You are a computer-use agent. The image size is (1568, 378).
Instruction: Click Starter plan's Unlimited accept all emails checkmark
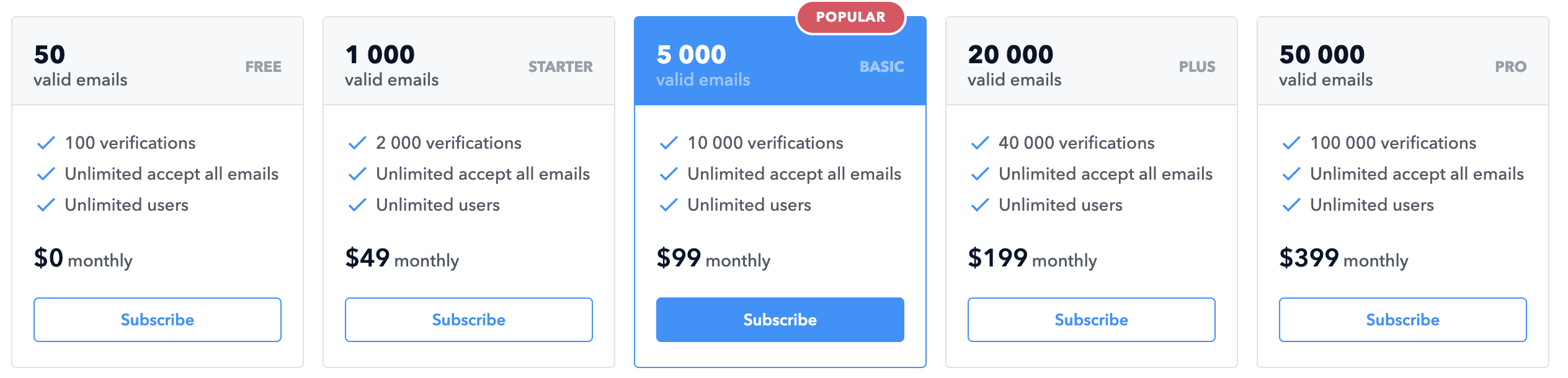(x=357, y=174)
